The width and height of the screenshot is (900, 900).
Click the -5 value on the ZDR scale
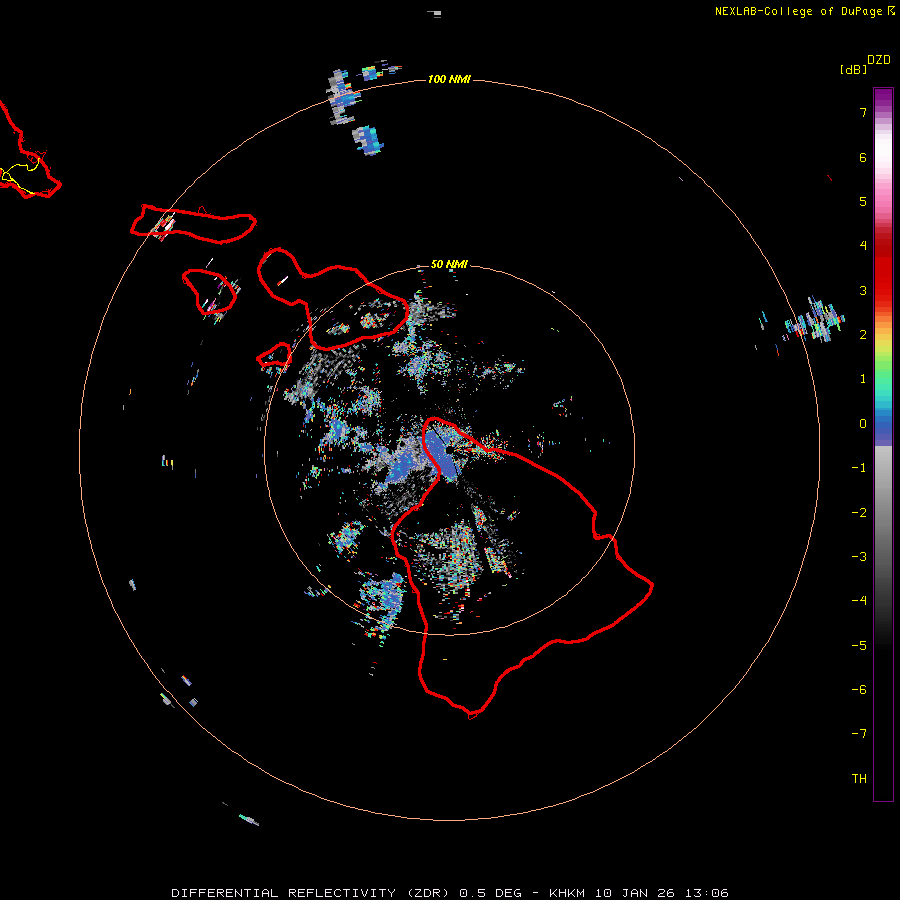(859, 646)
